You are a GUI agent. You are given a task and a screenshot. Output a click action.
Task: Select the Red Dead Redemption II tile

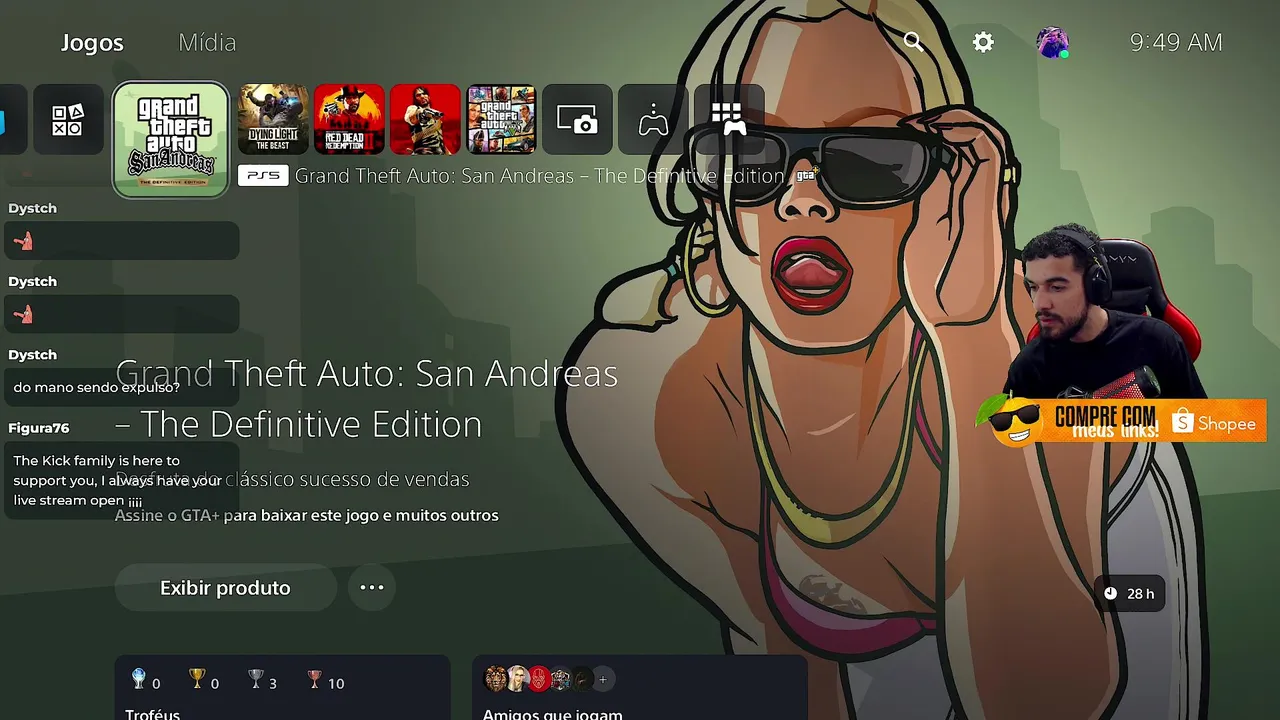click(349, 120)
